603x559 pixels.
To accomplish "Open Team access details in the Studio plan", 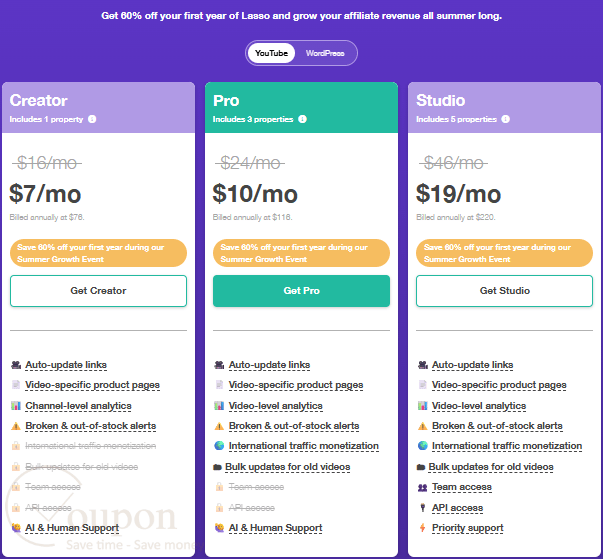I will (x=461, y=487).
